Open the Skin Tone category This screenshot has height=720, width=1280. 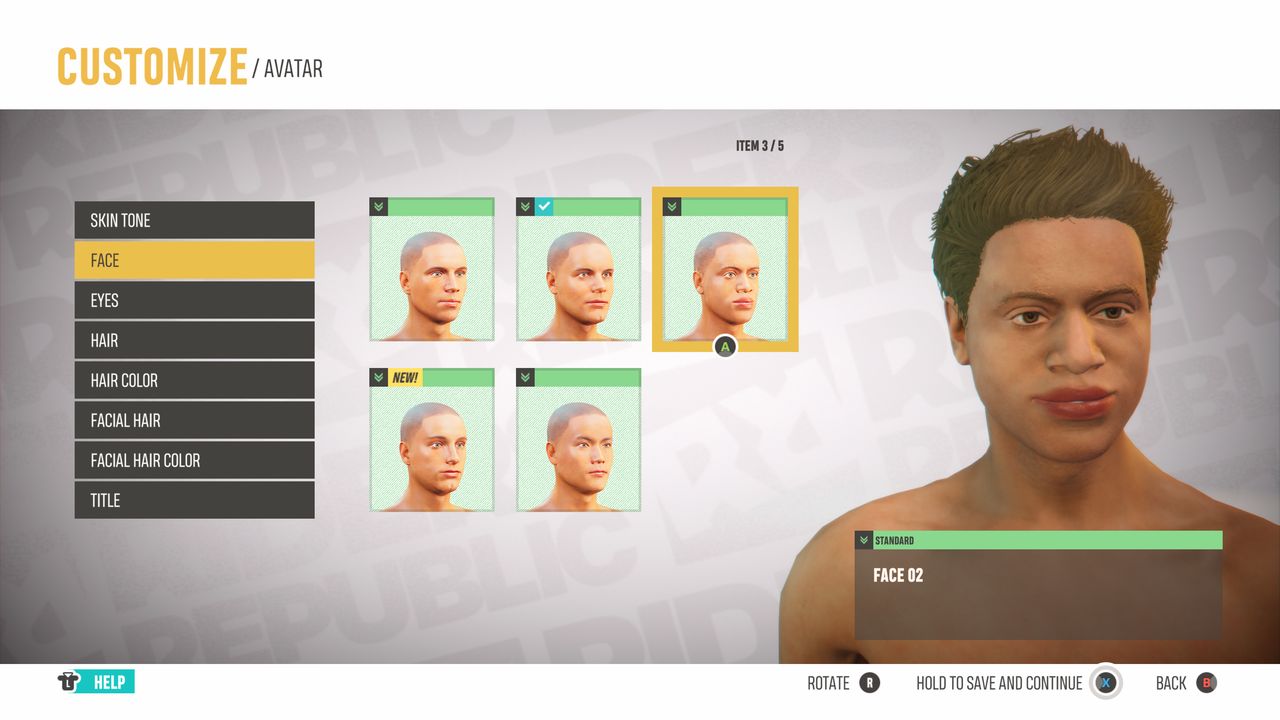pos(194,220)
